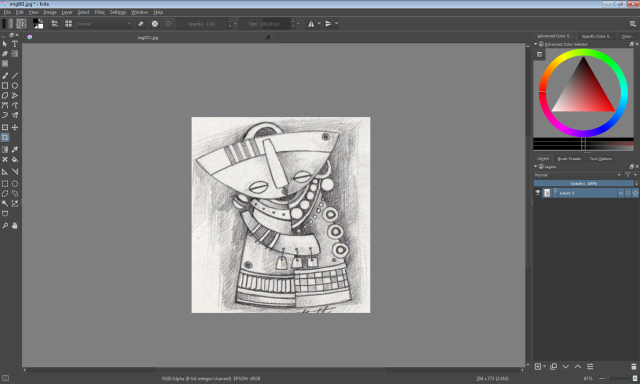Select the Ellipse shape tool
The image size is (640, 384).
pyautogui.click(x=15, y=86)
